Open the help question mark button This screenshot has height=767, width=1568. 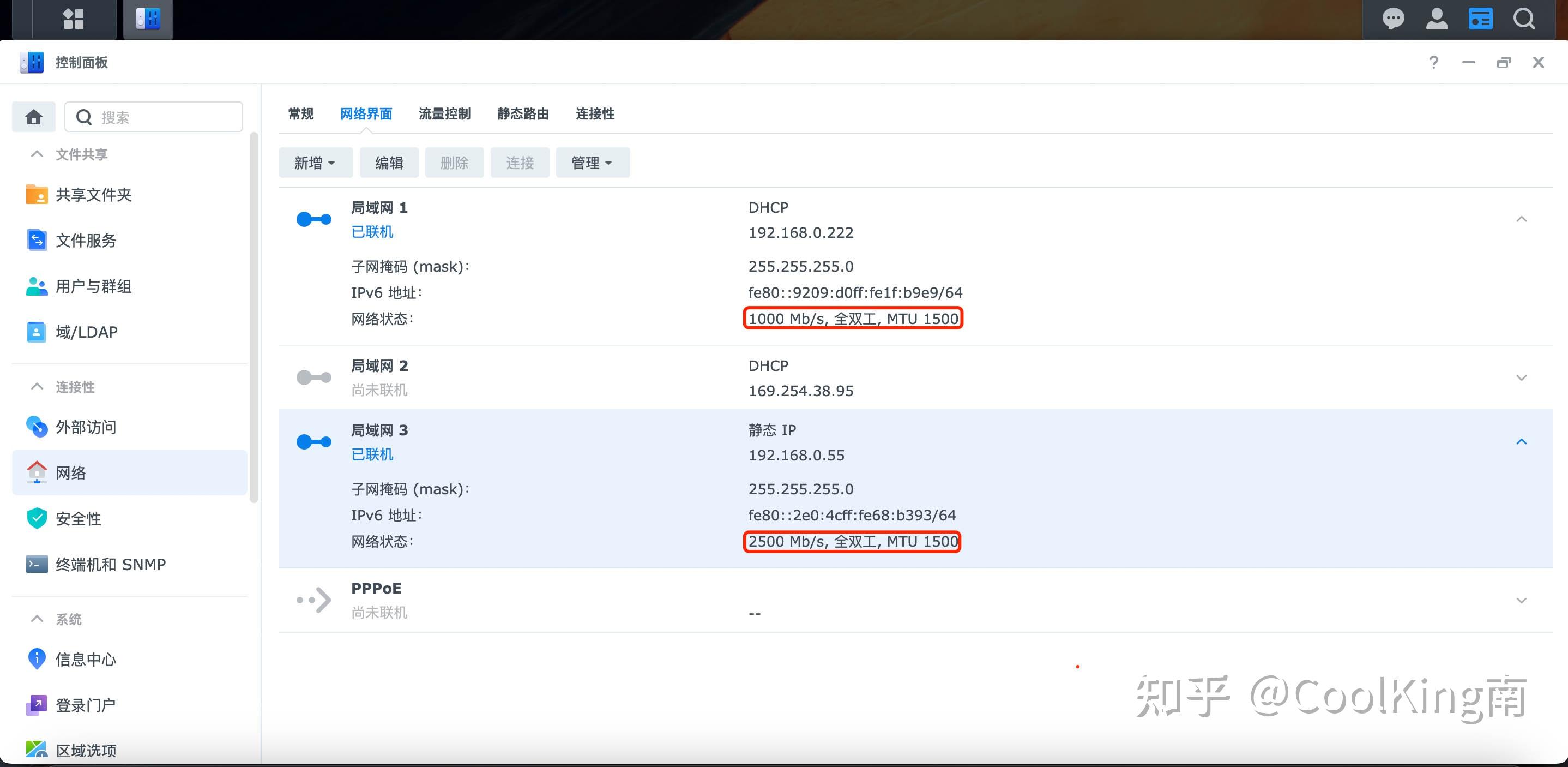click(x=1433, y=62)
